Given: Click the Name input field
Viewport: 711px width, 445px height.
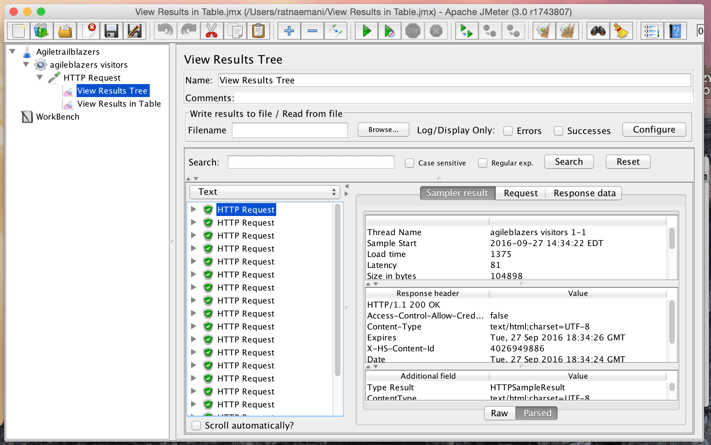Looking at the screenshot, I should click(x=454, y=80).
